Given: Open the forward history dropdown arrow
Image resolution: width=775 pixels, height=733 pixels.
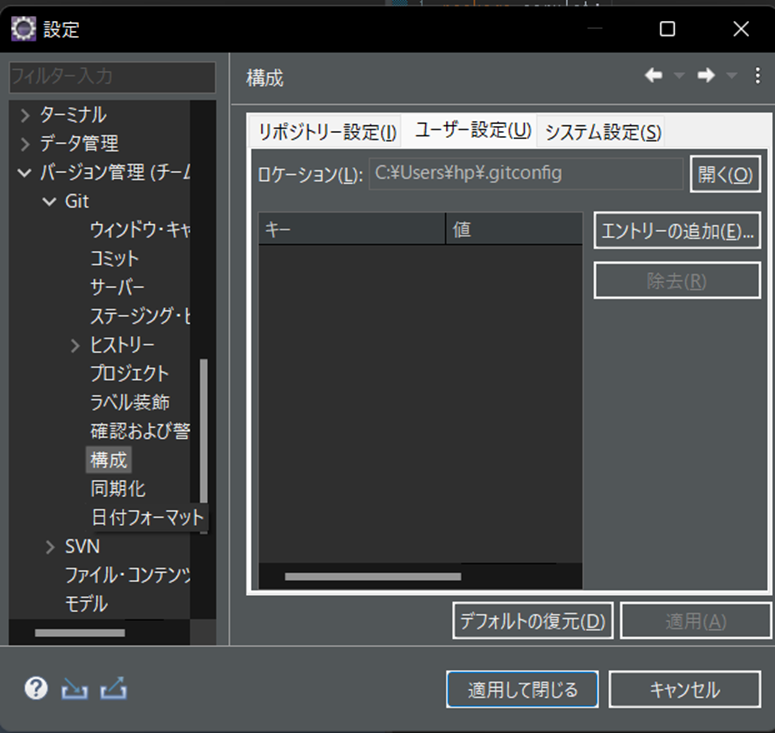Looking at the screenshot, I should pos(732,76).
